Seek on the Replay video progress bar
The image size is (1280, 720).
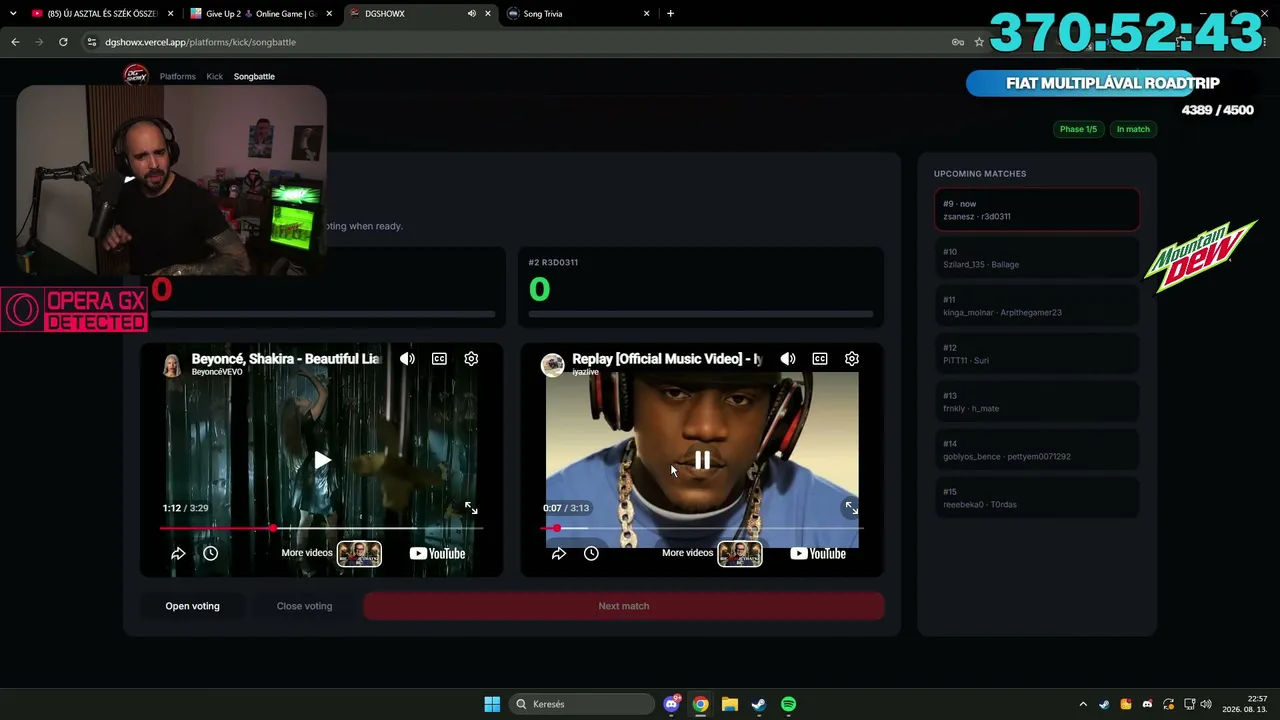click(702, 528)
